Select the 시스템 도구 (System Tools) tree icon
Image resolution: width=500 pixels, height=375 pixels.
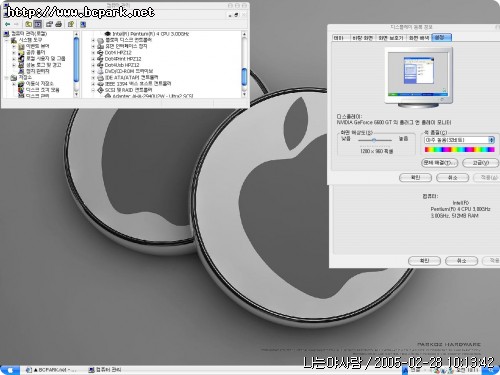tap(14, 40)
